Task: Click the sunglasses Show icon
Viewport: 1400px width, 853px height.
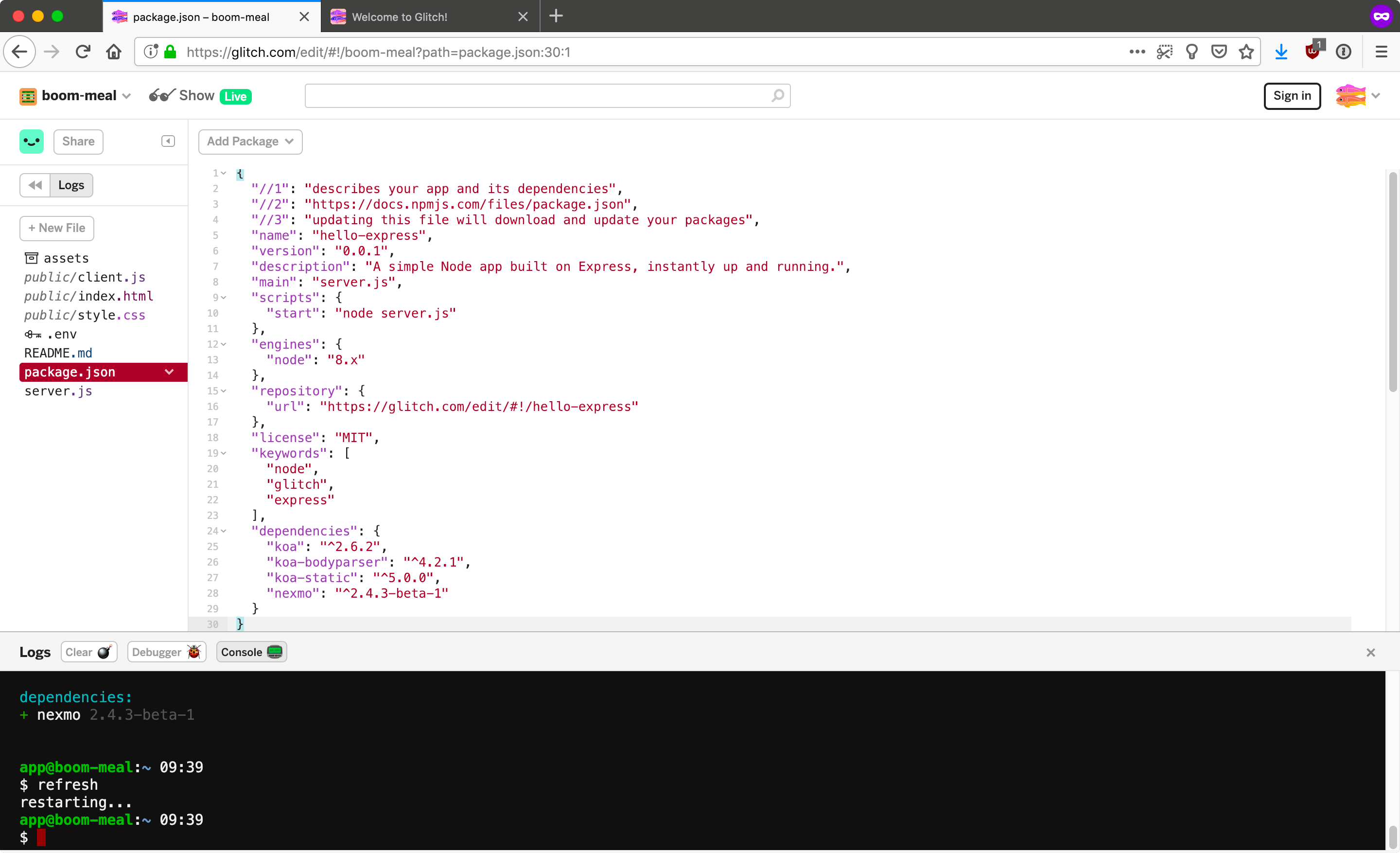Action: 162,95
